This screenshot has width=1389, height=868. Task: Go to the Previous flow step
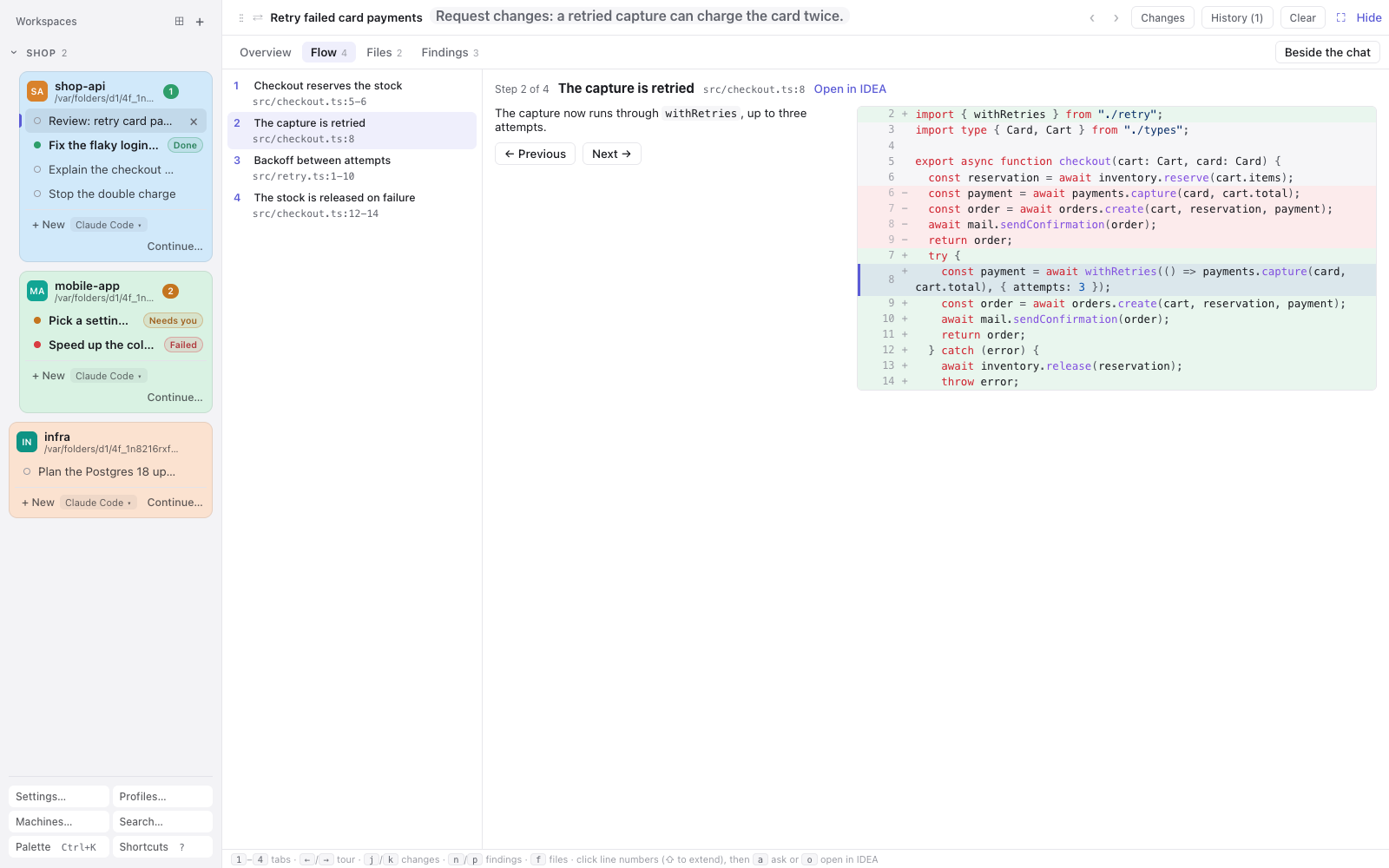(535, 154)
